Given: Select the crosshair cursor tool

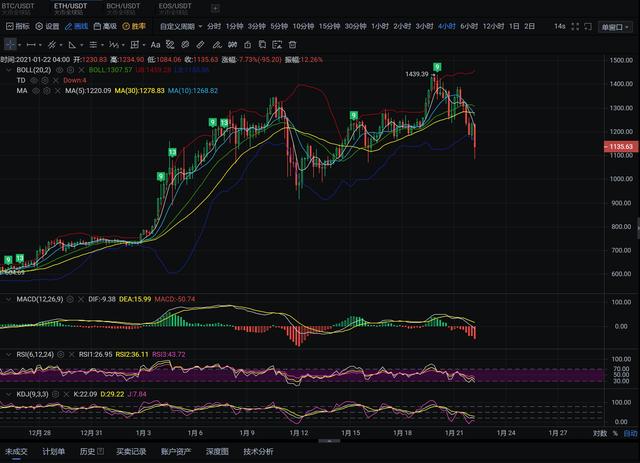Looking at the screenshot, I should (10, 45).
